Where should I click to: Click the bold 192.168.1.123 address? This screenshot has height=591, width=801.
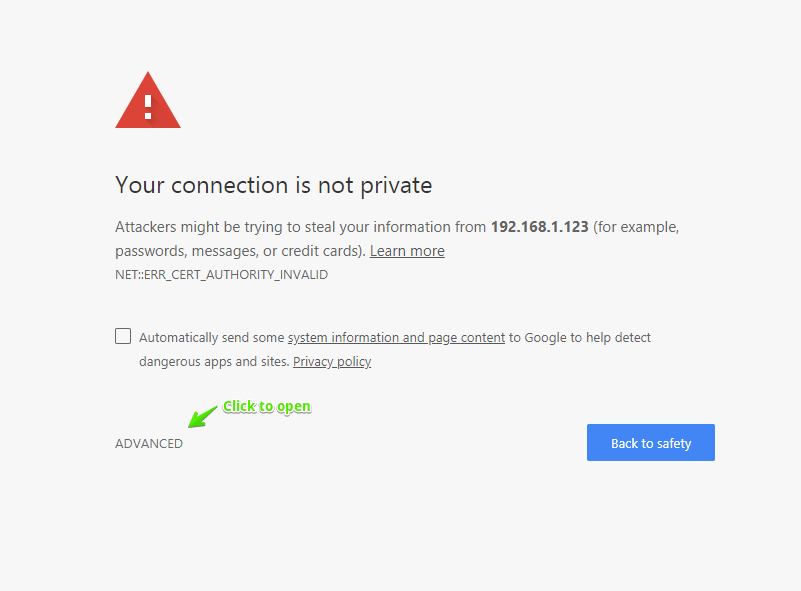[x=539, y=227]
